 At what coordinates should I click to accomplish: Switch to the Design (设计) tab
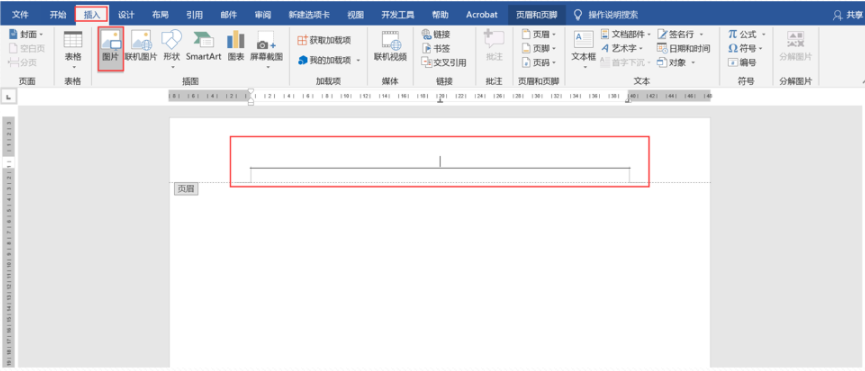pyautogui.click(x=126, y=15)
